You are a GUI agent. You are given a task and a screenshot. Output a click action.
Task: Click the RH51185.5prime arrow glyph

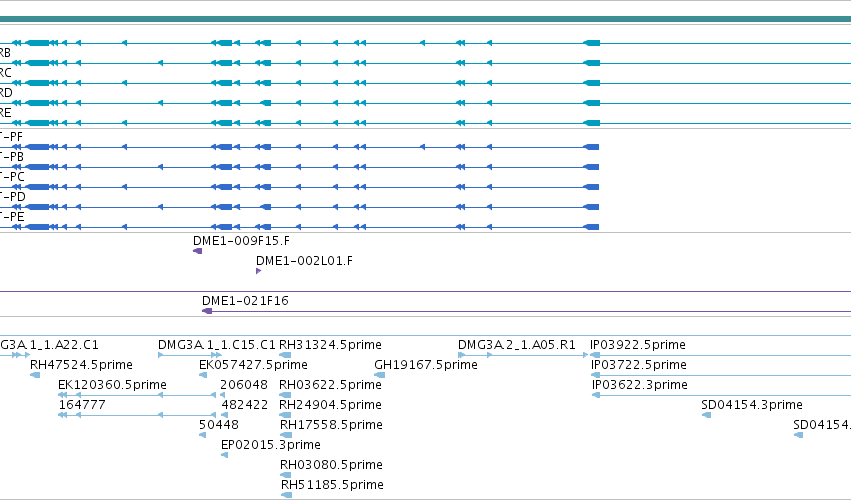287,495
